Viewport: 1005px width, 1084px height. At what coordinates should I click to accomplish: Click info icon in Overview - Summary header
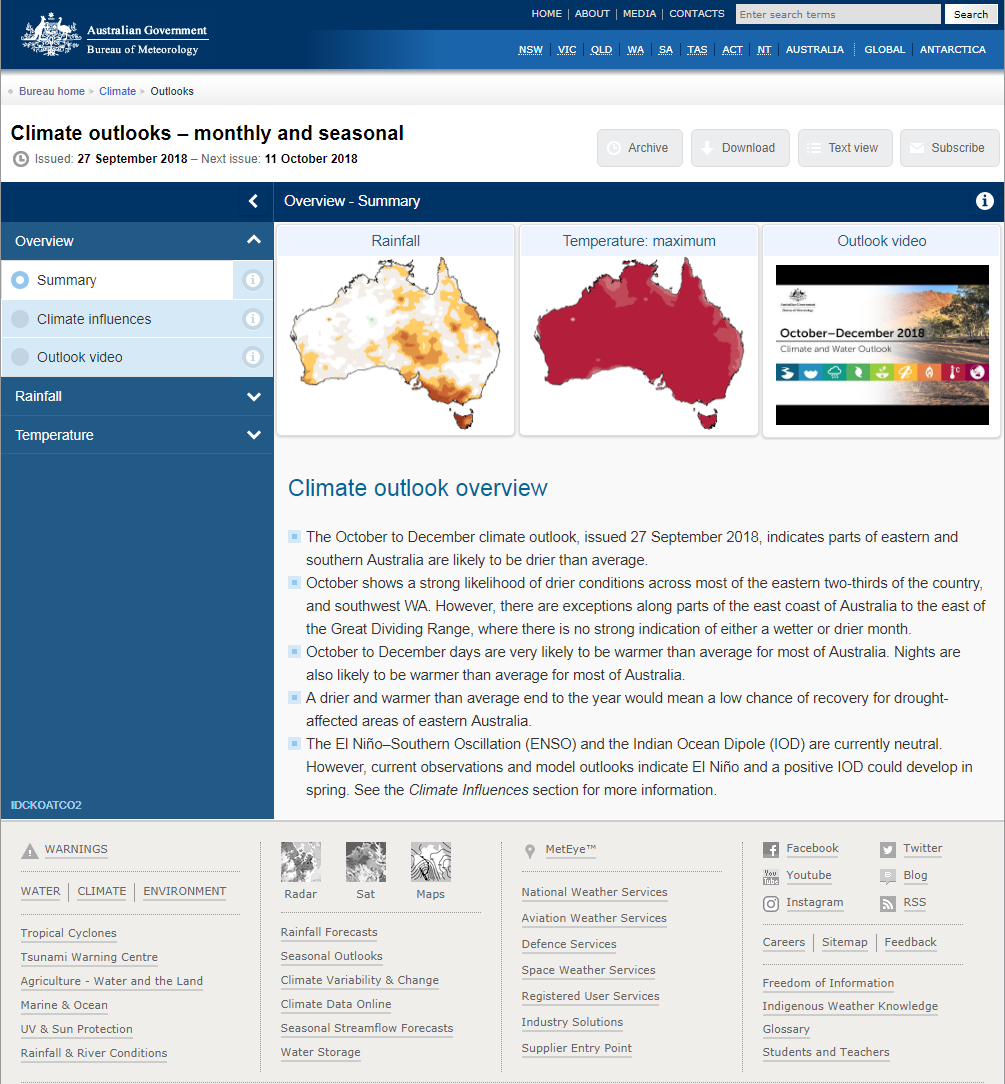pos(985,201)
